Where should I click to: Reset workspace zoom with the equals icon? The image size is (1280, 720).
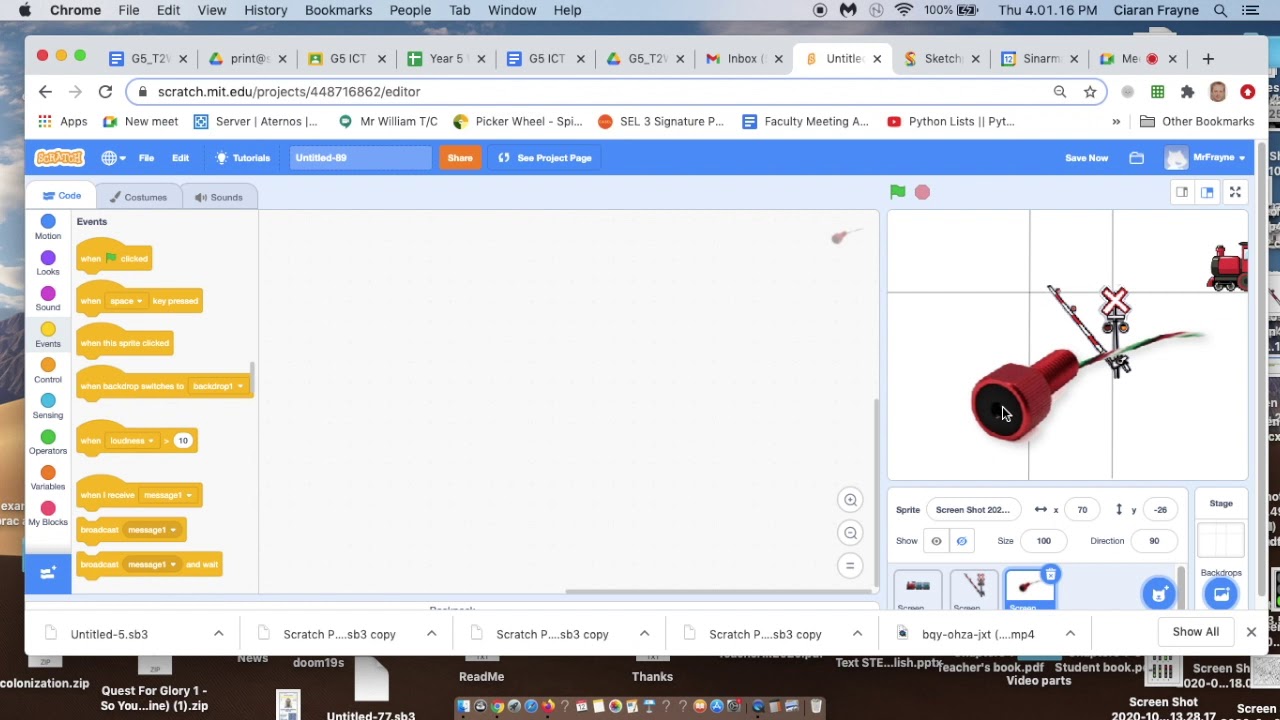[x=850, y=566]
